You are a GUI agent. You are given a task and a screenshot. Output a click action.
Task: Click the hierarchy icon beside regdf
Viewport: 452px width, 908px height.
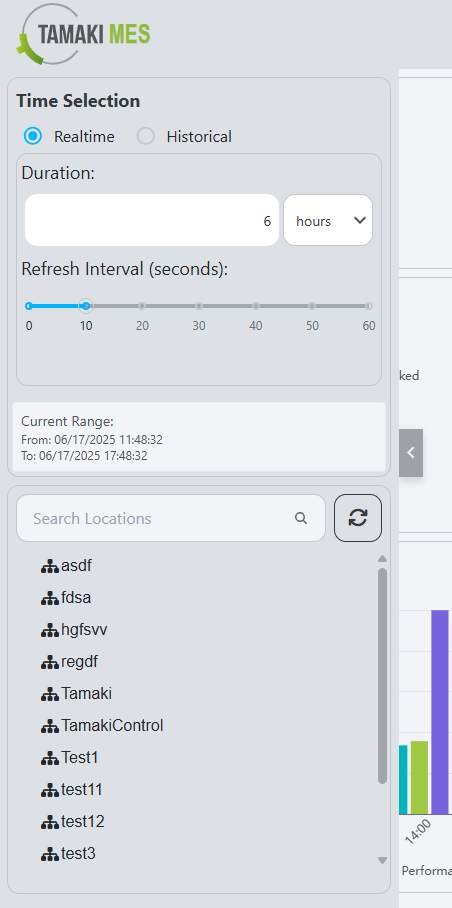pyautogui.click(x=50, y=662)
